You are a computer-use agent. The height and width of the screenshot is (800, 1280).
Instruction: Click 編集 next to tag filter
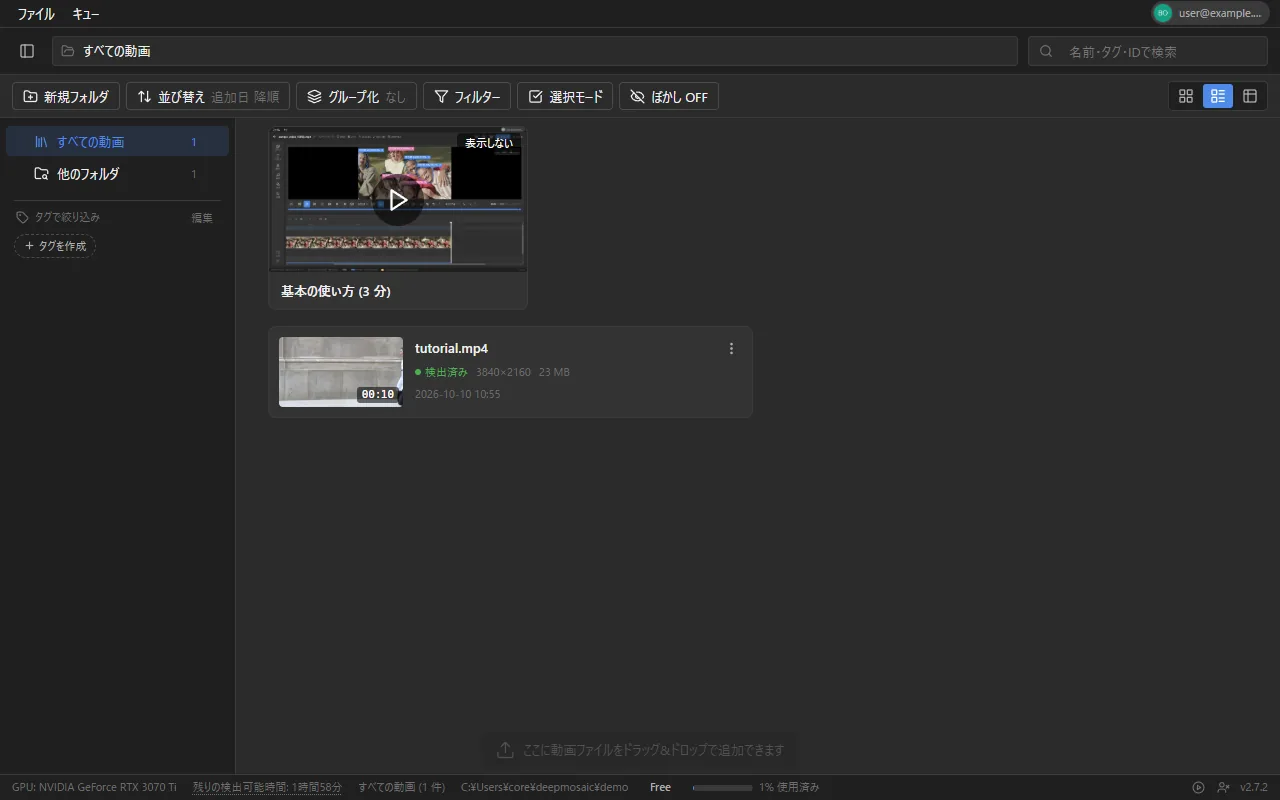pyautogui.click(x=202, y=217)
